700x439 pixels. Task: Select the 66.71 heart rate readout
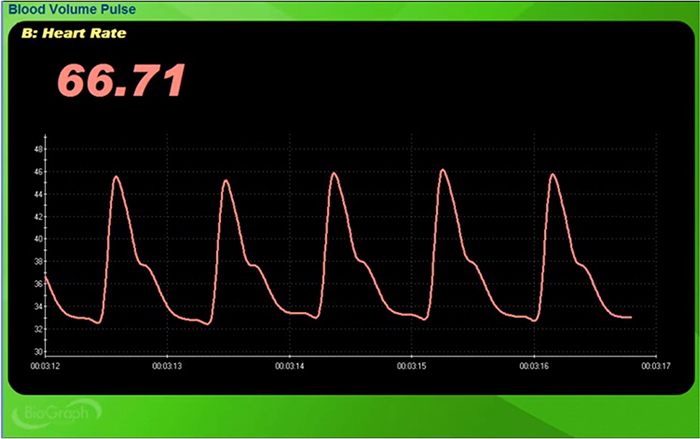tap(122, 81)
